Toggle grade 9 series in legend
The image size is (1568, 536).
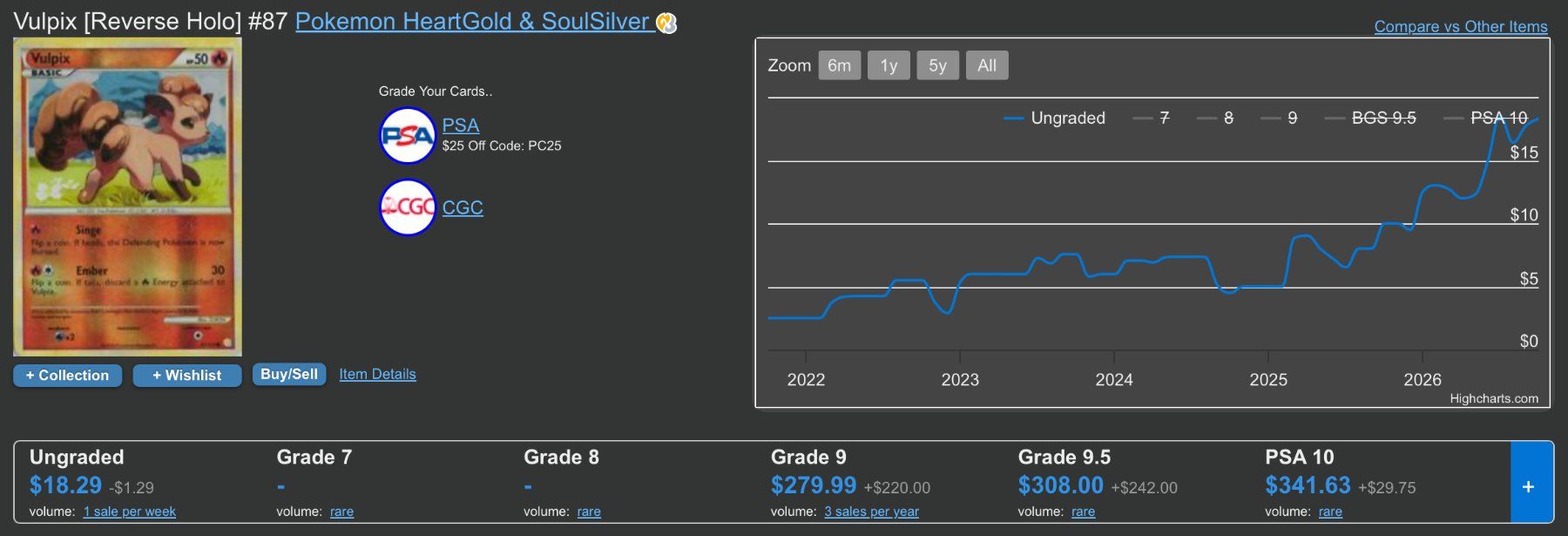point(1279,118)
